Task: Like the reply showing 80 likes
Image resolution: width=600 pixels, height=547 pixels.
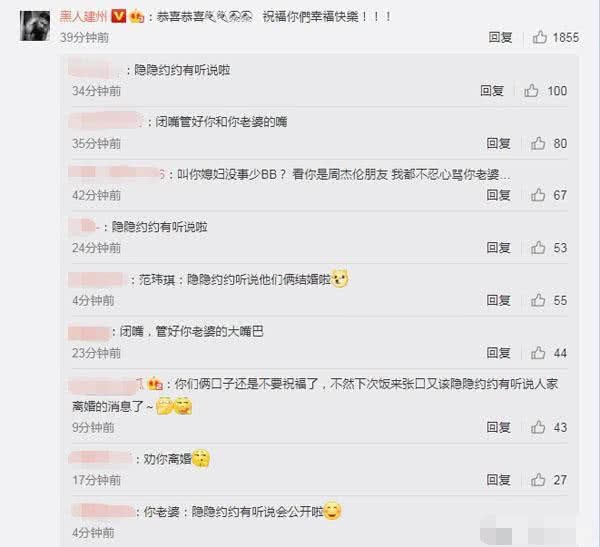Action: [538, 143]
